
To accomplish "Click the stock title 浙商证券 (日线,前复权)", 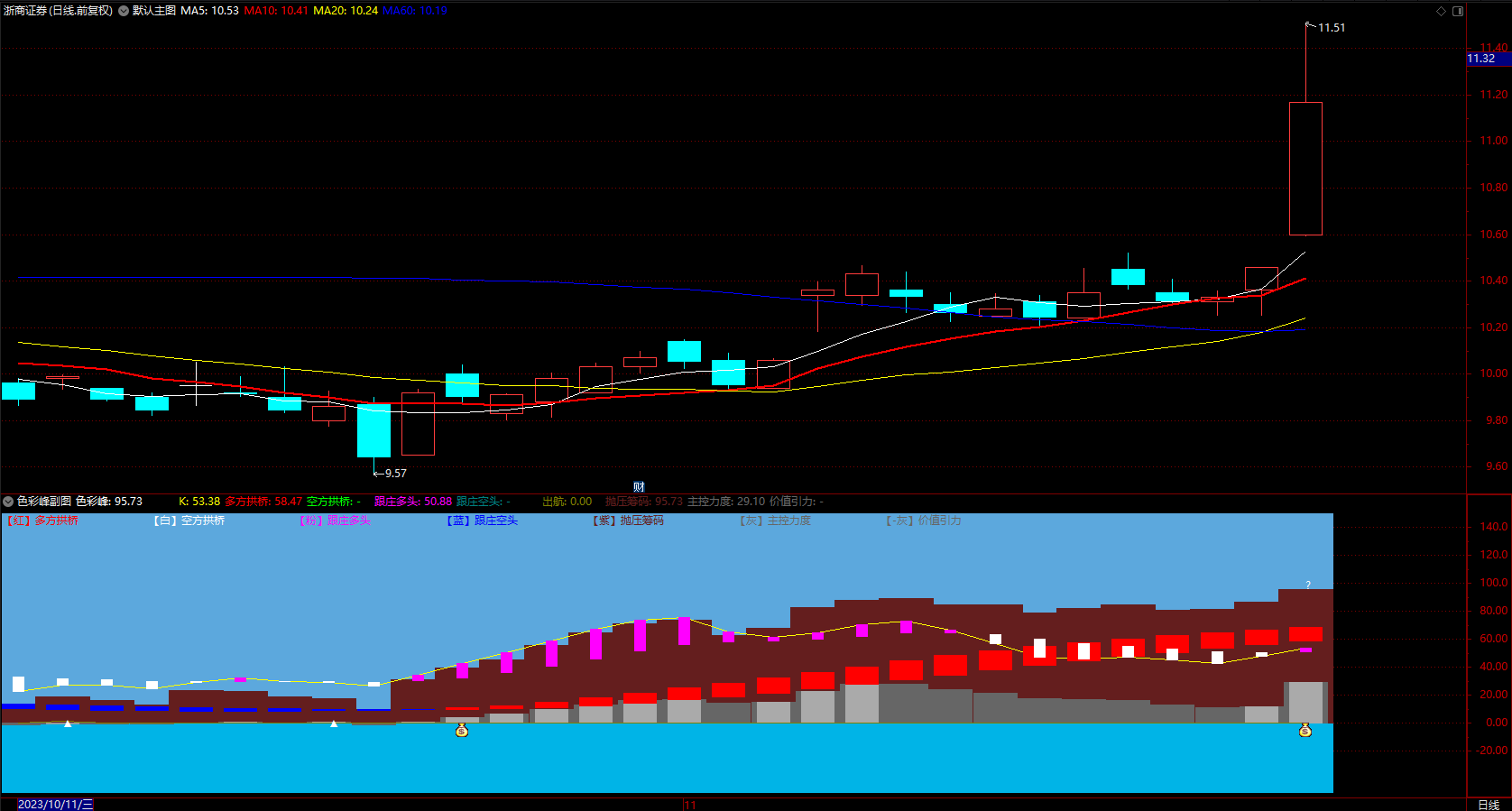I will [x=59, y=11].
